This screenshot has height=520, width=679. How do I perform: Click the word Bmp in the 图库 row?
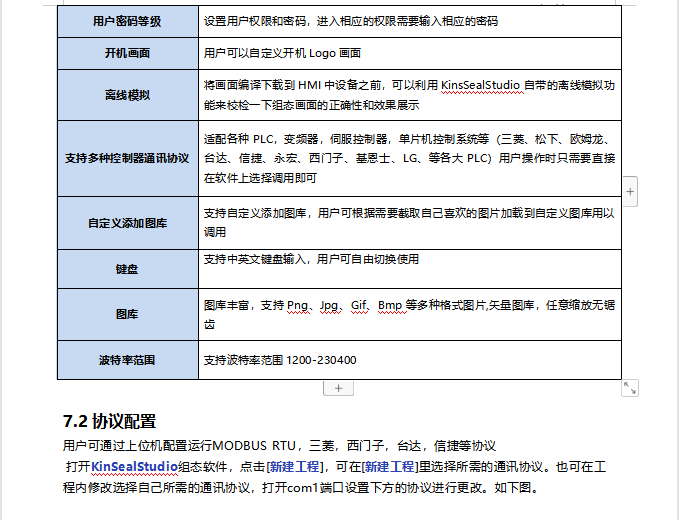pos(390,305)
